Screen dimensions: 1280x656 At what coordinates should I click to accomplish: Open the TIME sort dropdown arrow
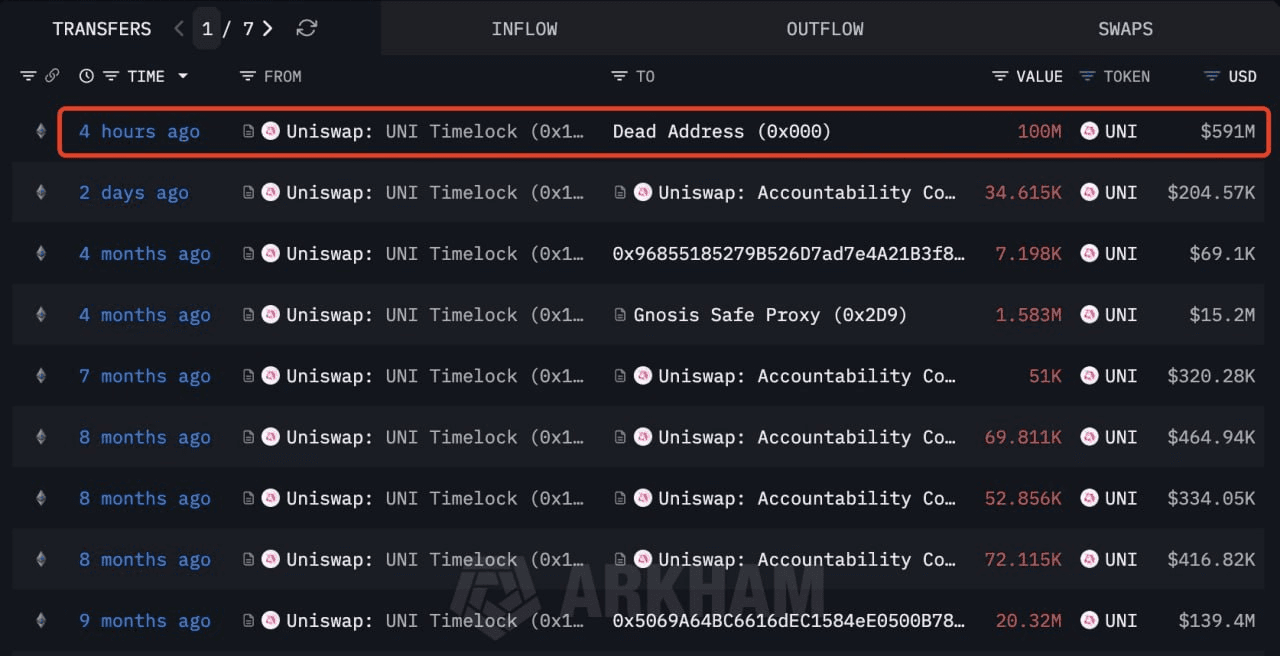point(182,75)
